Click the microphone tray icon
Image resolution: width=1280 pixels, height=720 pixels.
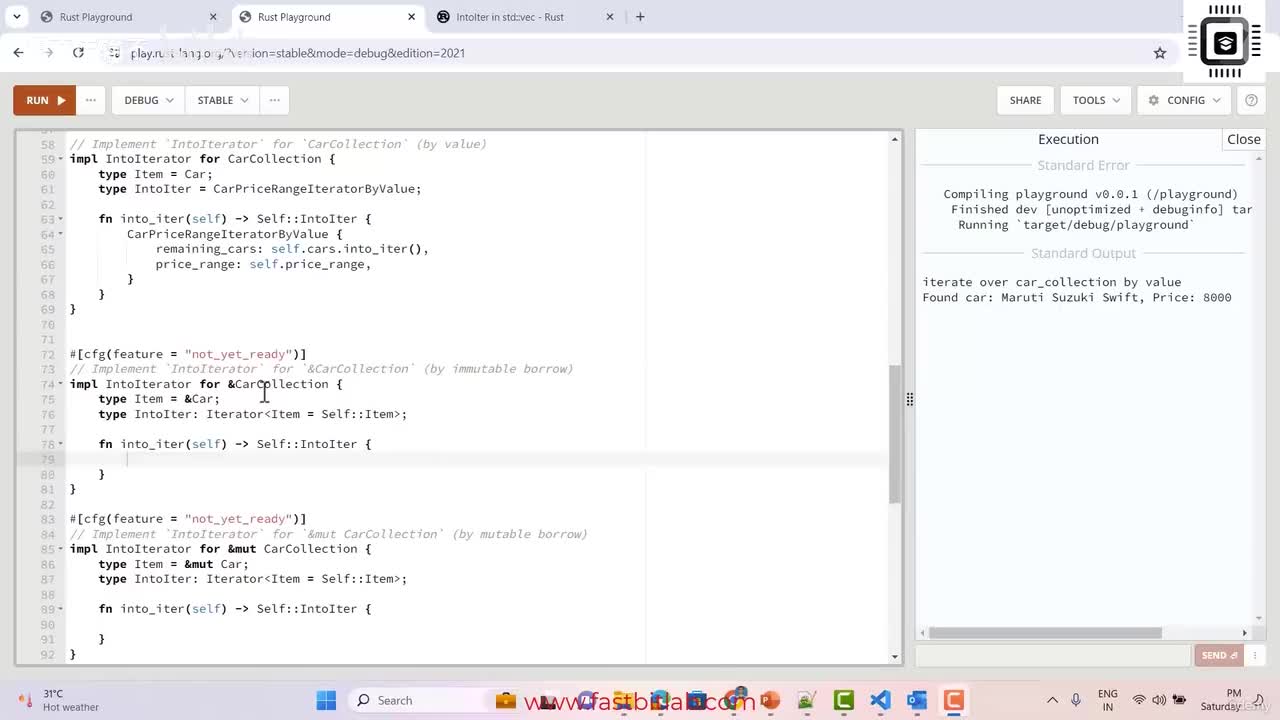pyautogui.click(x=1076, y=700)
